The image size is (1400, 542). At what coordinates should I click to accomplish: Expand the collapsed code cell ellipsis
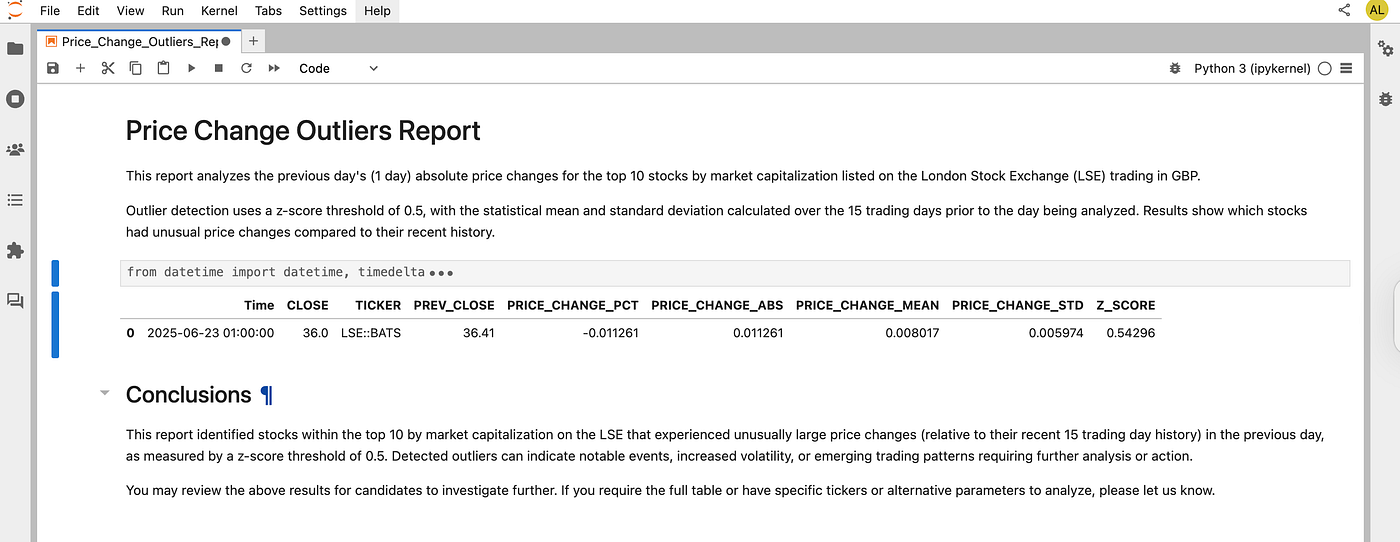click(444, 272)
